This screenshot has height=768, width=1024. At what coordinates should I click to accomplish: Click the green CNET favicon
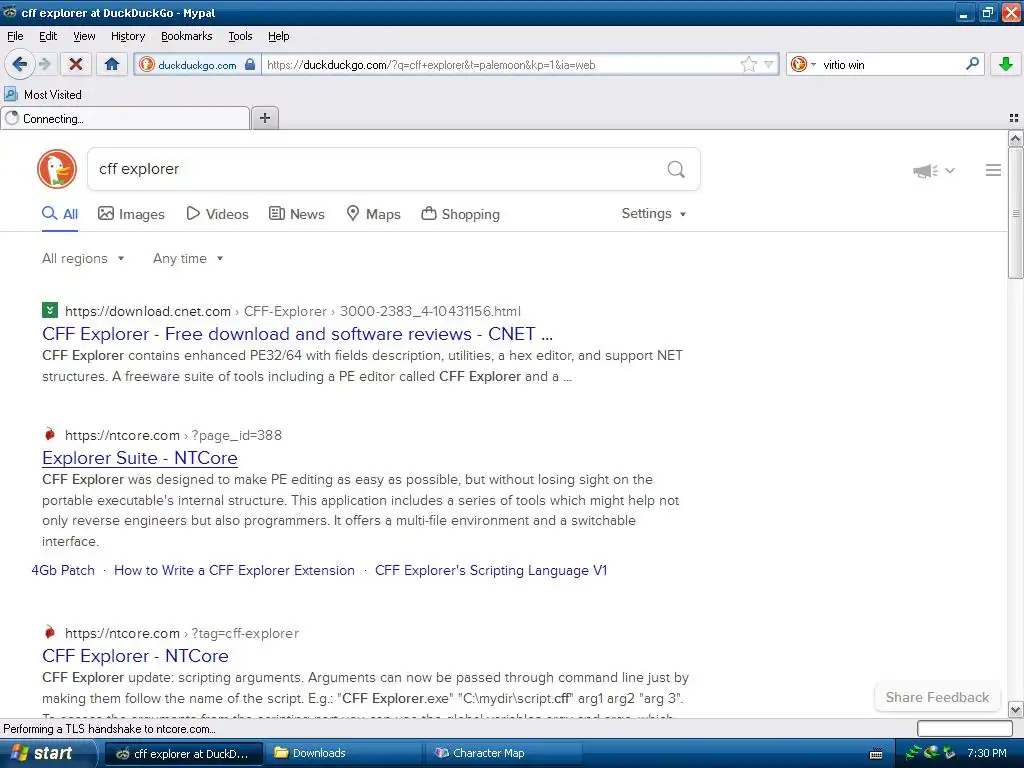[x=50, y=310]
